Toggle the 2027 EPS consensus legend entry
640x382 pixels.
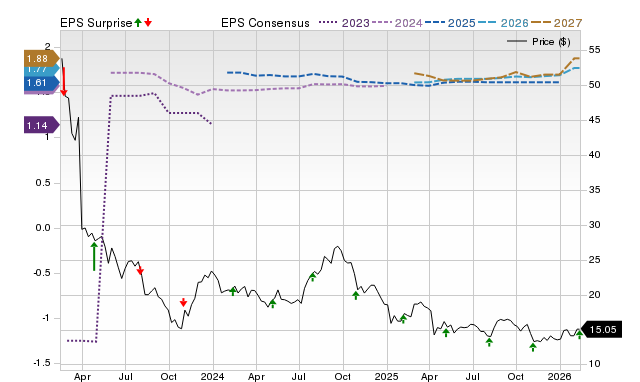click(556, 23)
